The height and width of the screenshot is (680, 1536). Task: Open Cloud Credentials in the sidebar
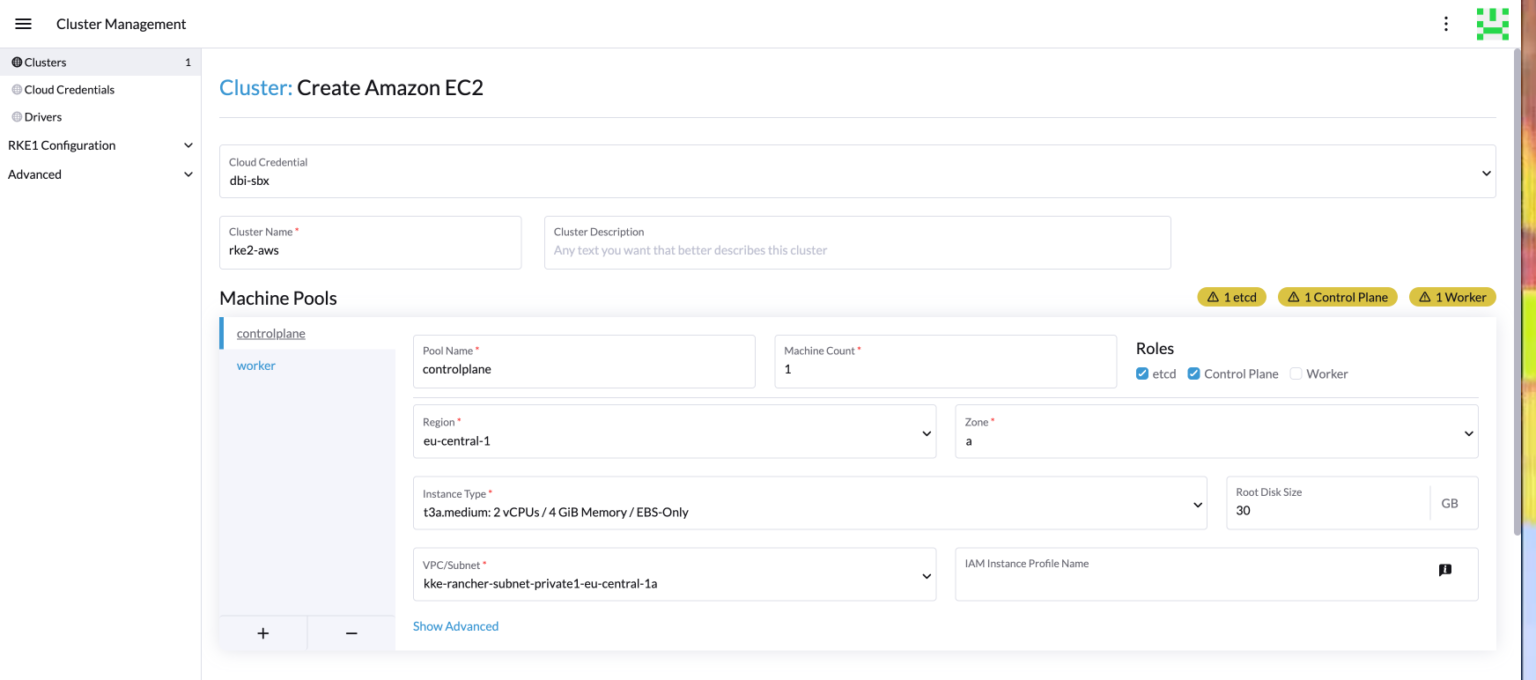click(x=69, y=90)
